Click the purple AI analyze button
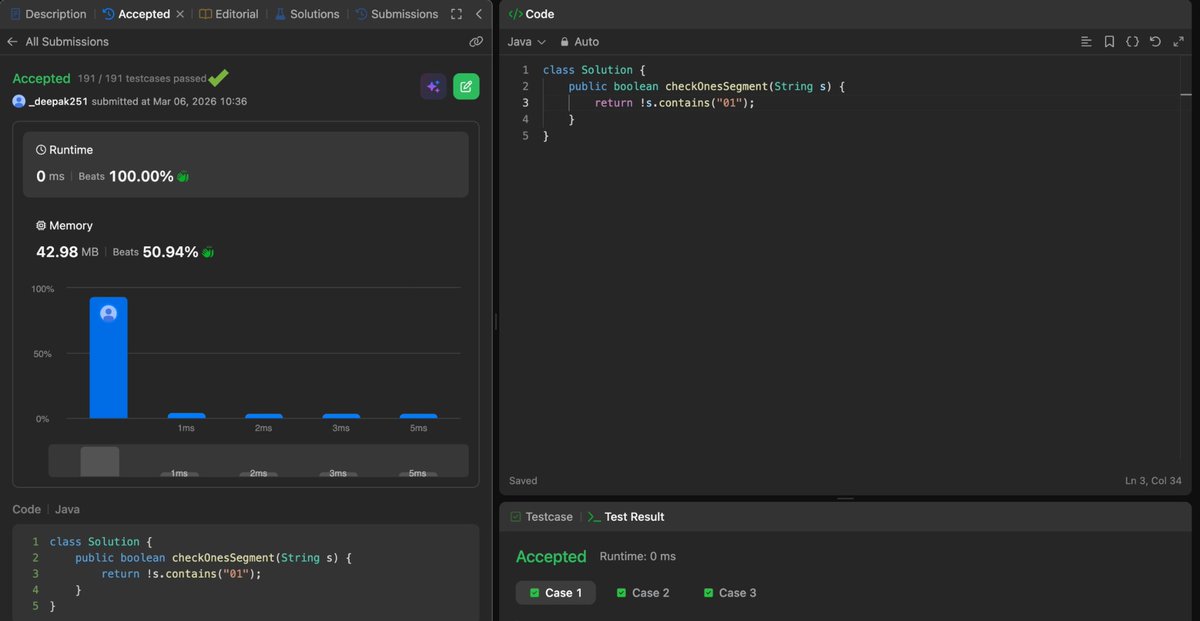 point(433,87)
